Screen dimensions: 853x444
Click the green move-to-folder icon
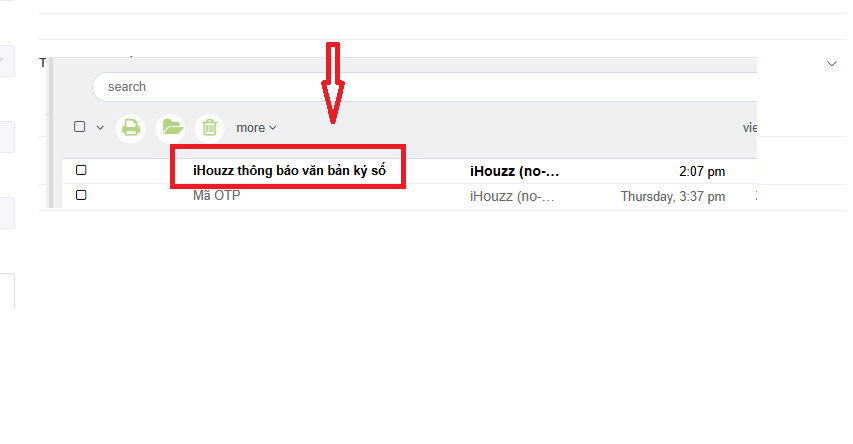[172, 128]
